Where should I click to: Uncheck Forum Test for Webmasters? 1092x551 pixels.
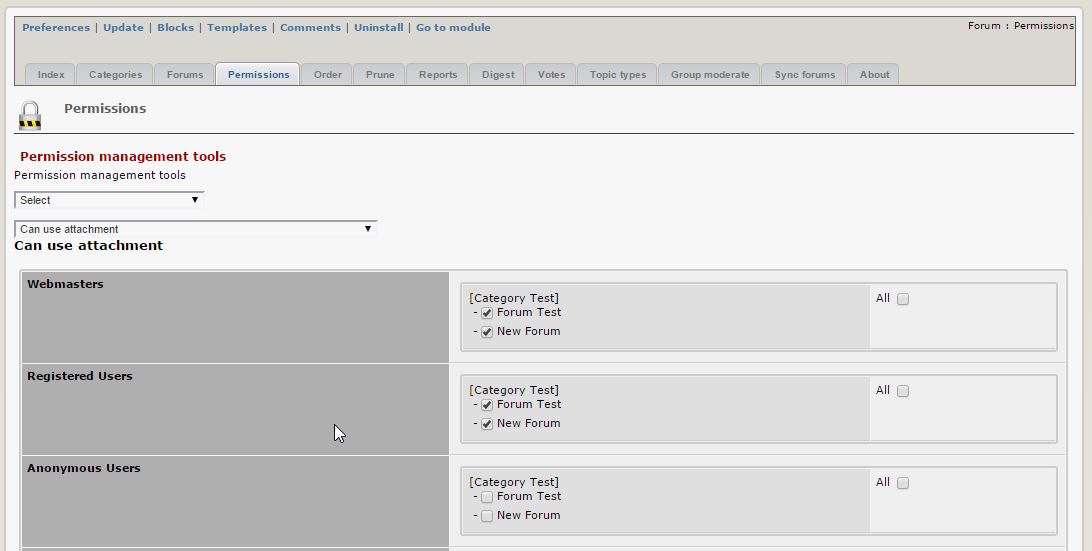tap(487, 313)
